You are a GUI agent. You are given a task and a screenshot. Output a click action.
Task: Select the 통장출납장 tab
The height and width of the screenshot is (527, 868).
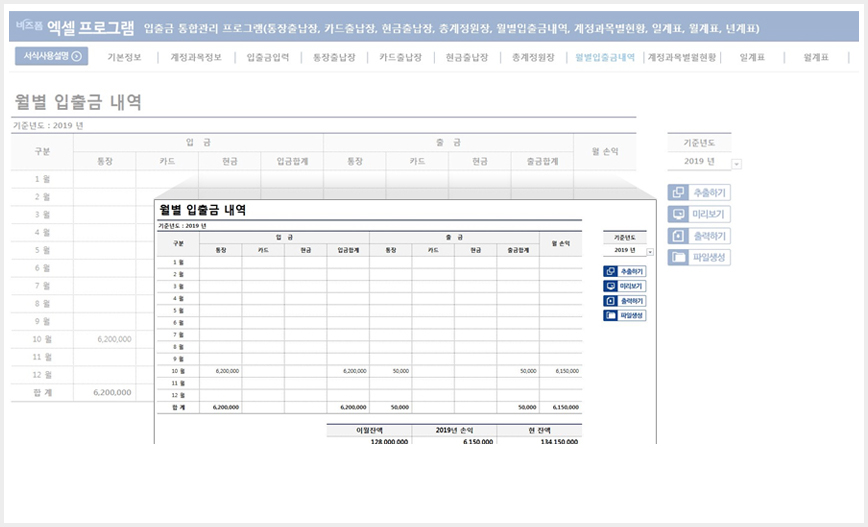[x=334, y=57]
